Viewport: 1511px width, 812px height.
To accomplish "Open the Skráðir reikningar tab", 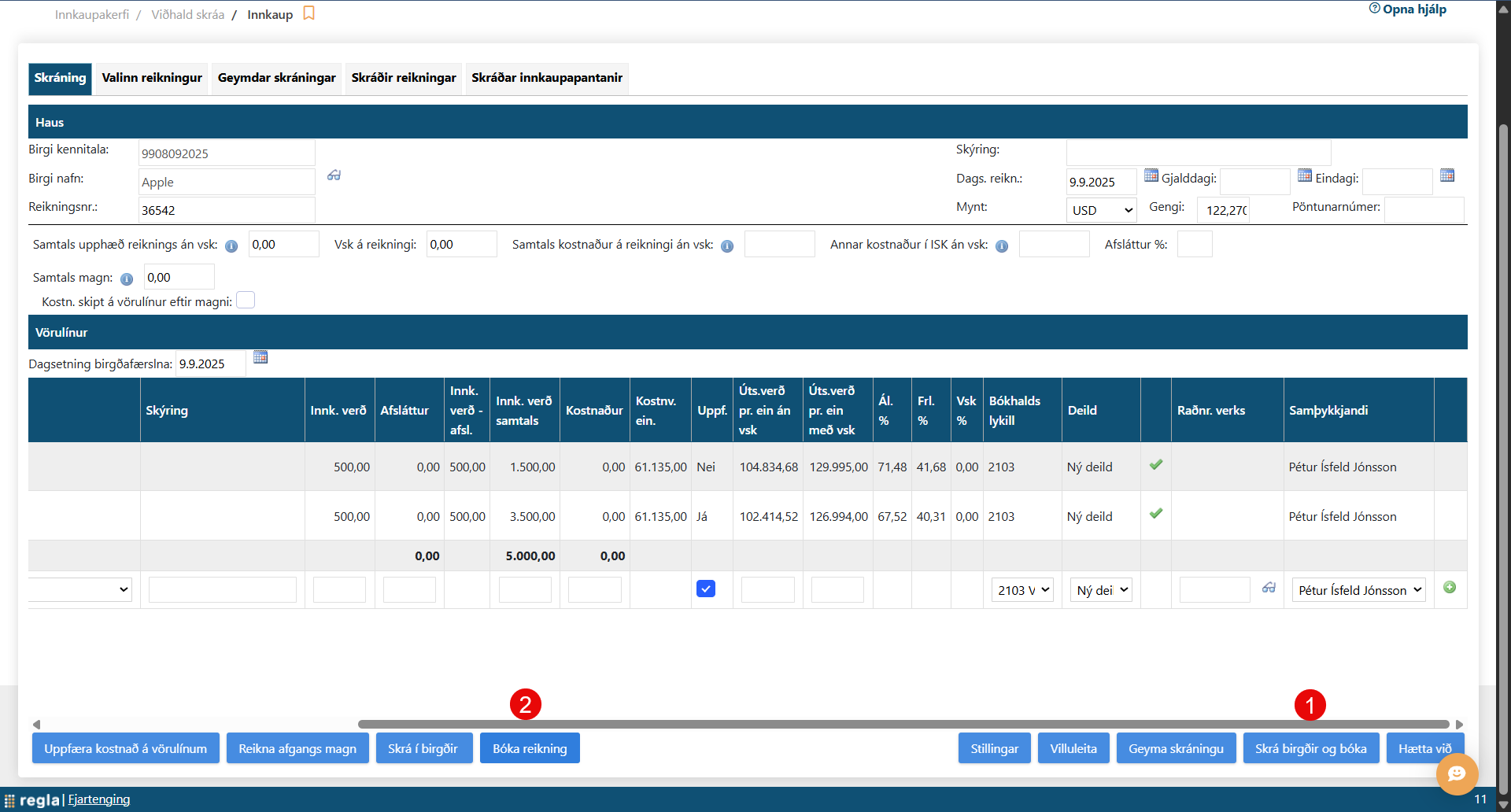I will (404, 78).
